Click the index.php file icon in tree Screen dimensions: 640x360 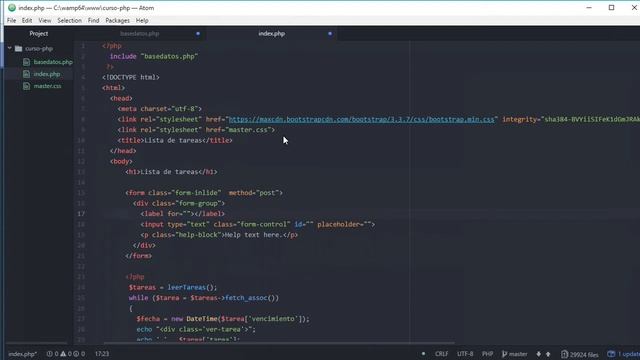pos(27,74)
